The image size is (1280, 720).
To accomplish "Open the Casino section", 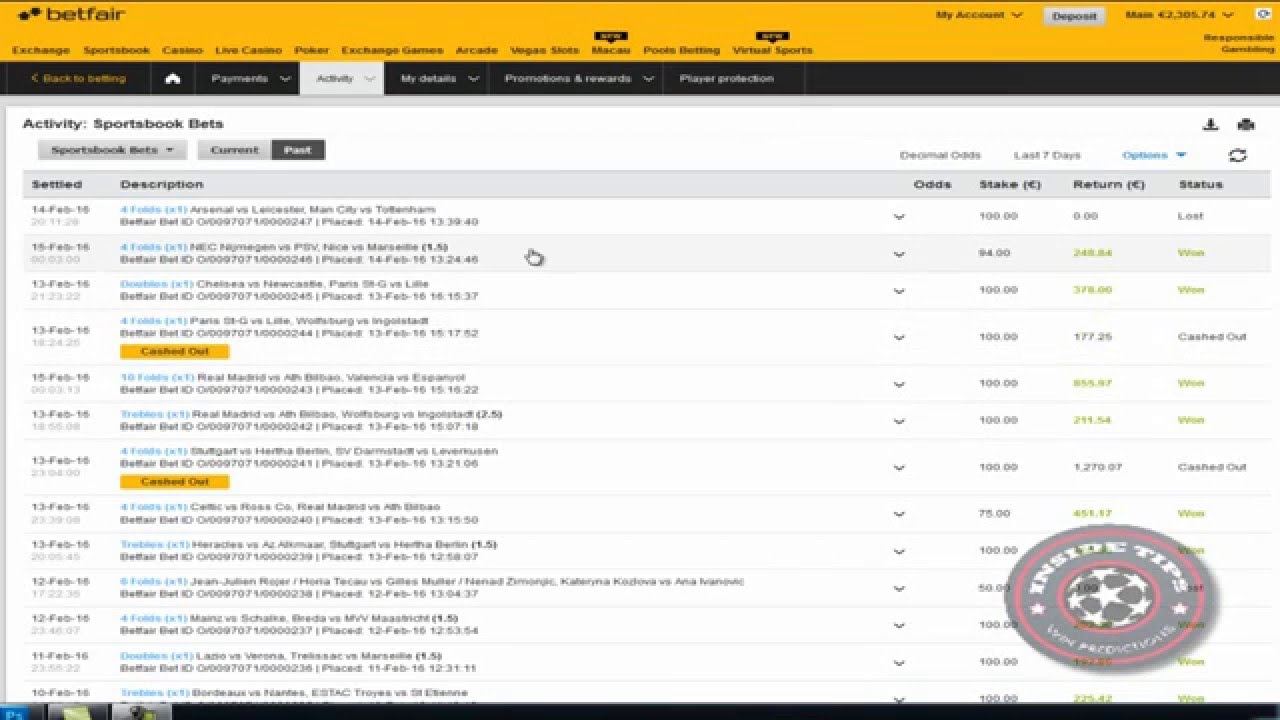I will pos(182,50).
